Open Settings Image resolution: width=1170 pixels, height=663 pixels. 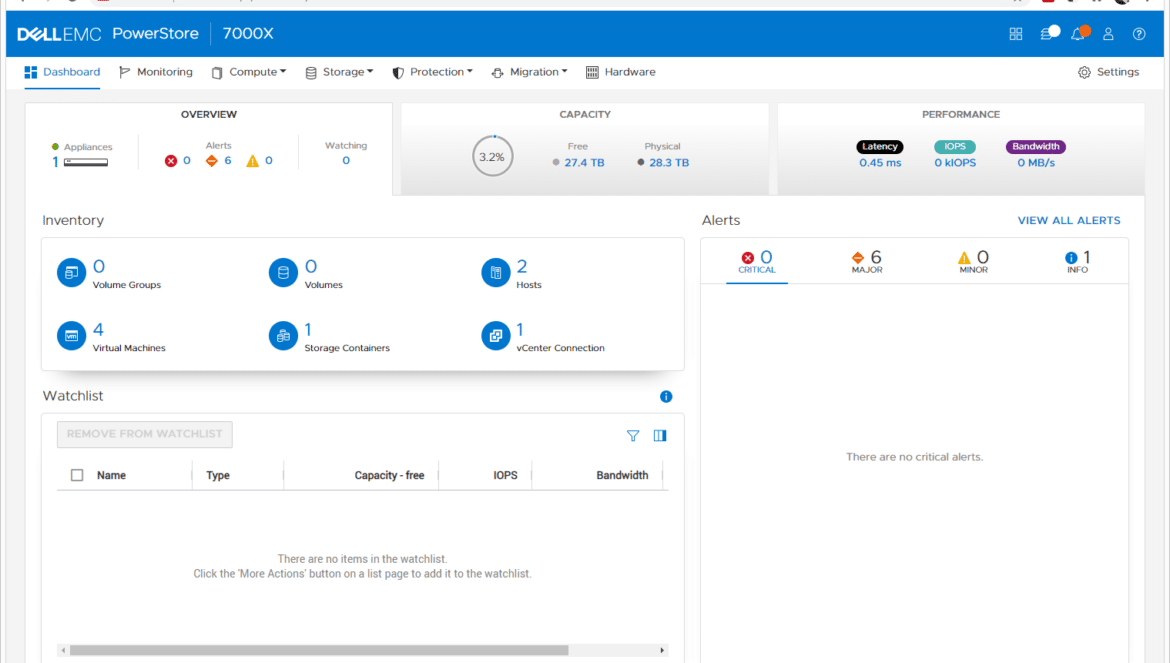(1109, 72)
